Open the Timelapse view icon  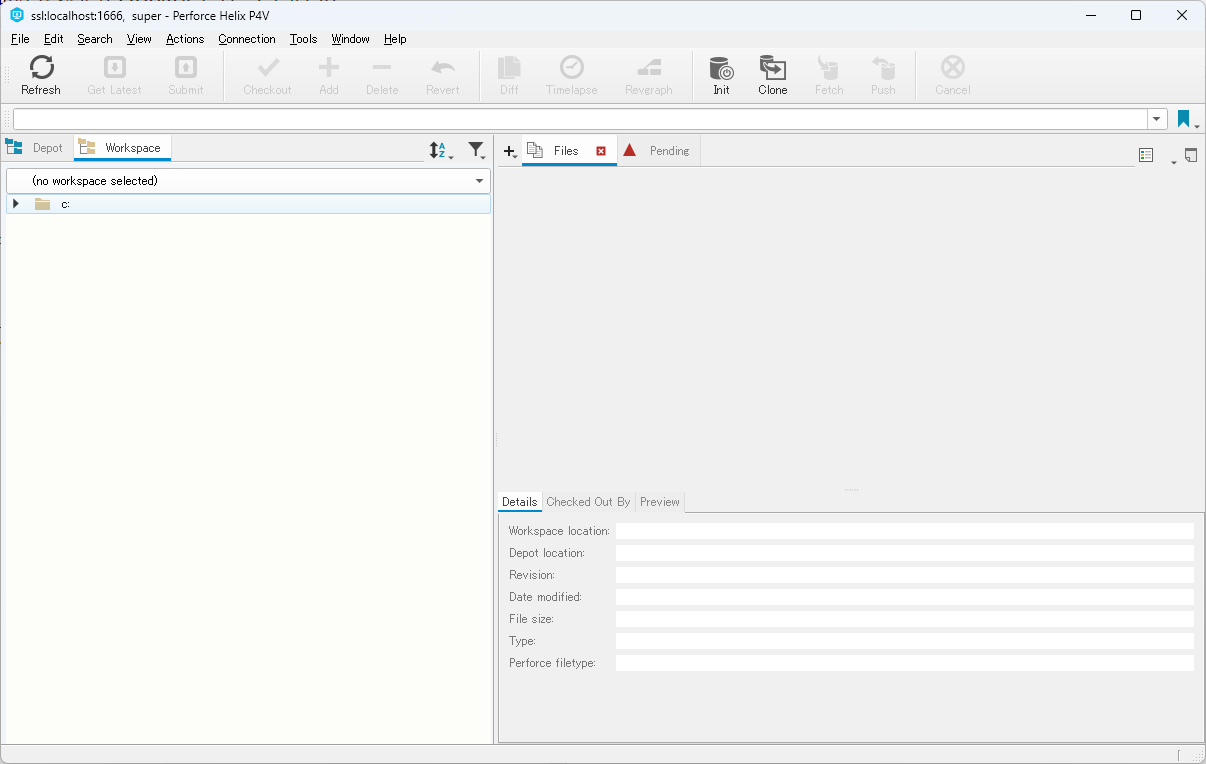click(x=572, y=67)
